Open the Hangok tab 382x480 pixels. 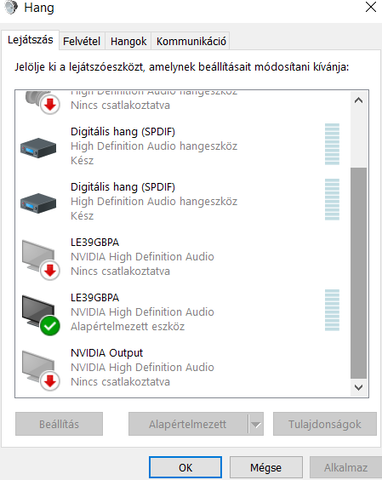128,41
